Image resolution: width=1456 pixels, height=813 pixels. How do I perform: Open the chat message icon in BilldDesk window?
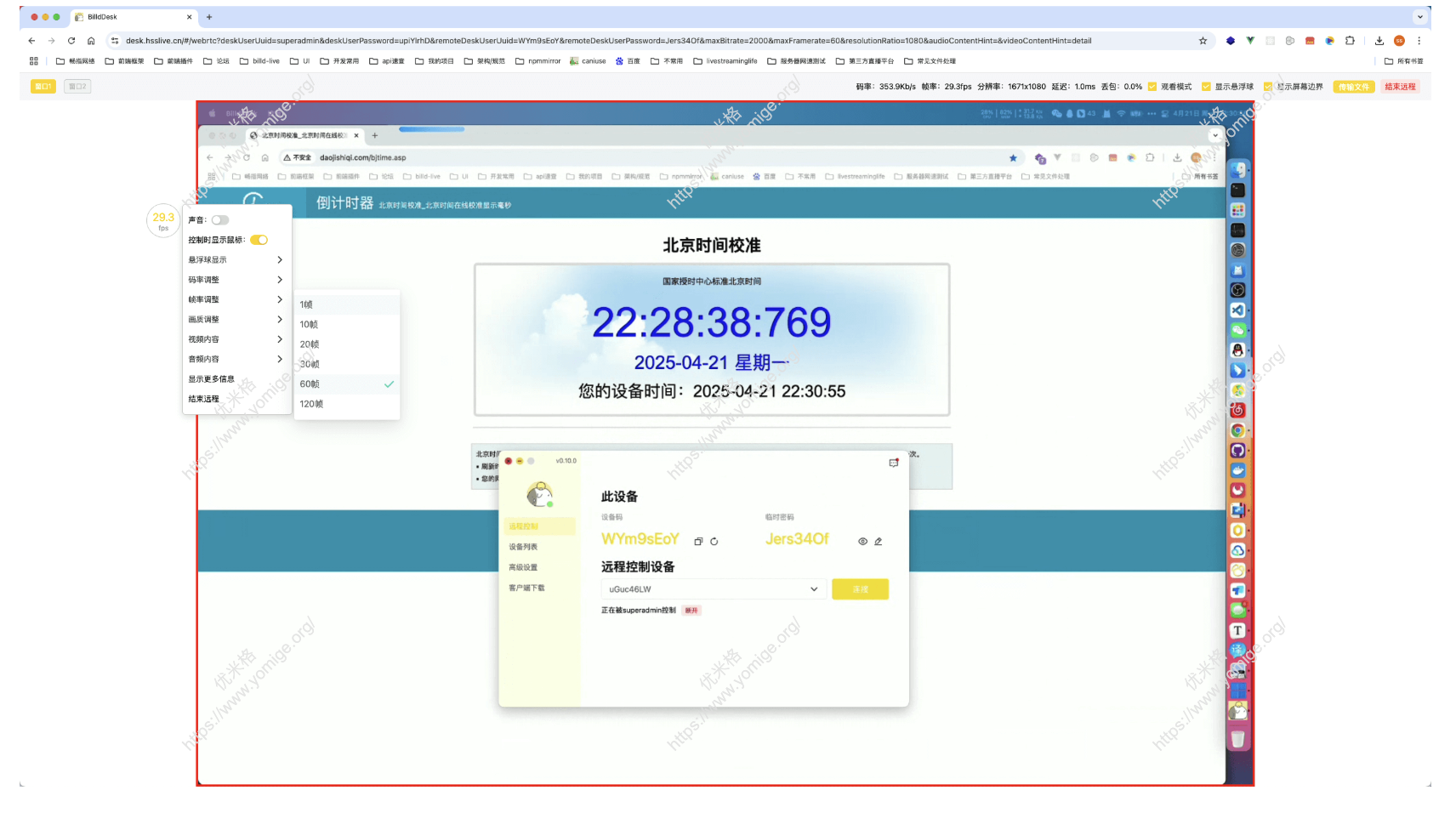coord(894,463)
